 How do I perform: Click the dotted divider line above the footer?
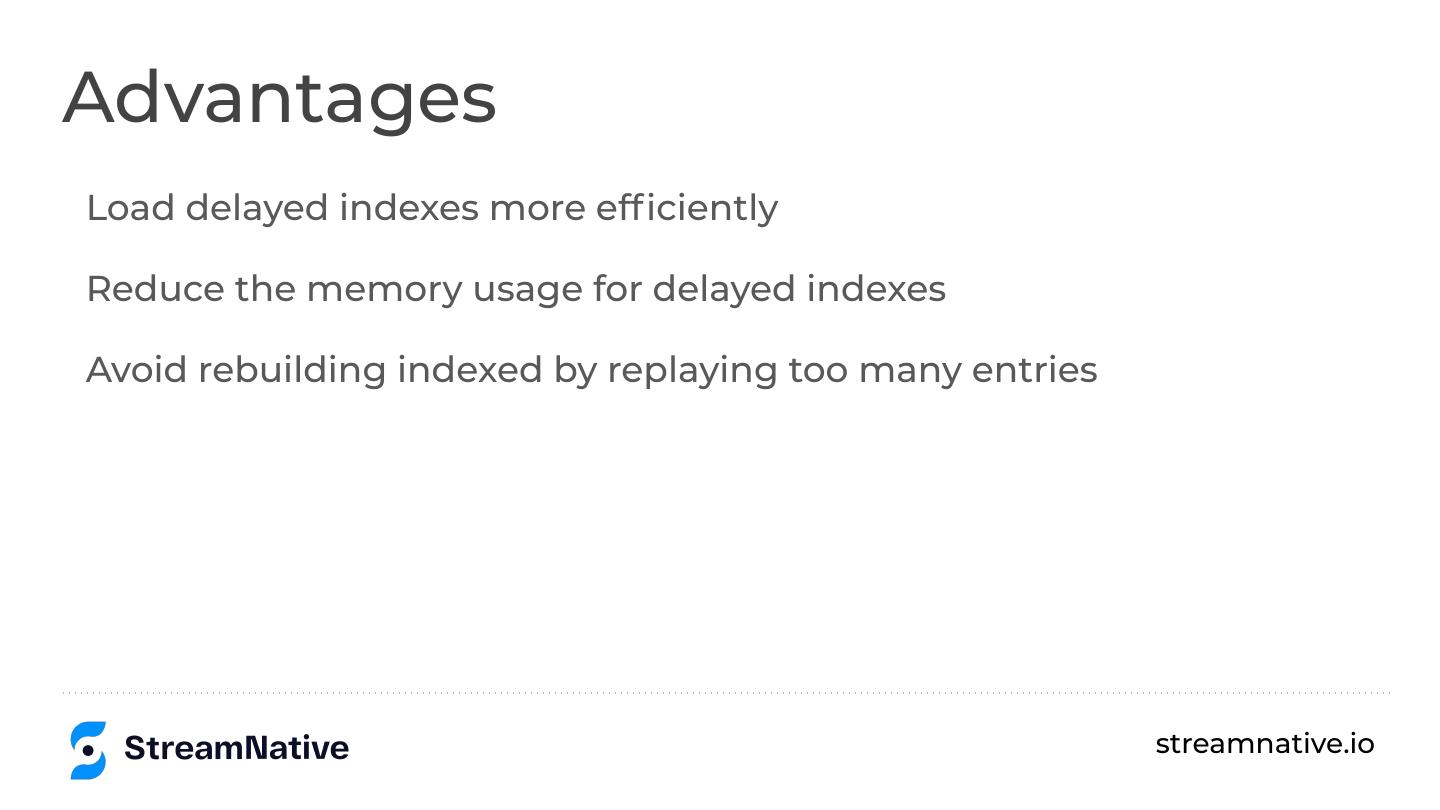[x=726, y=692]
